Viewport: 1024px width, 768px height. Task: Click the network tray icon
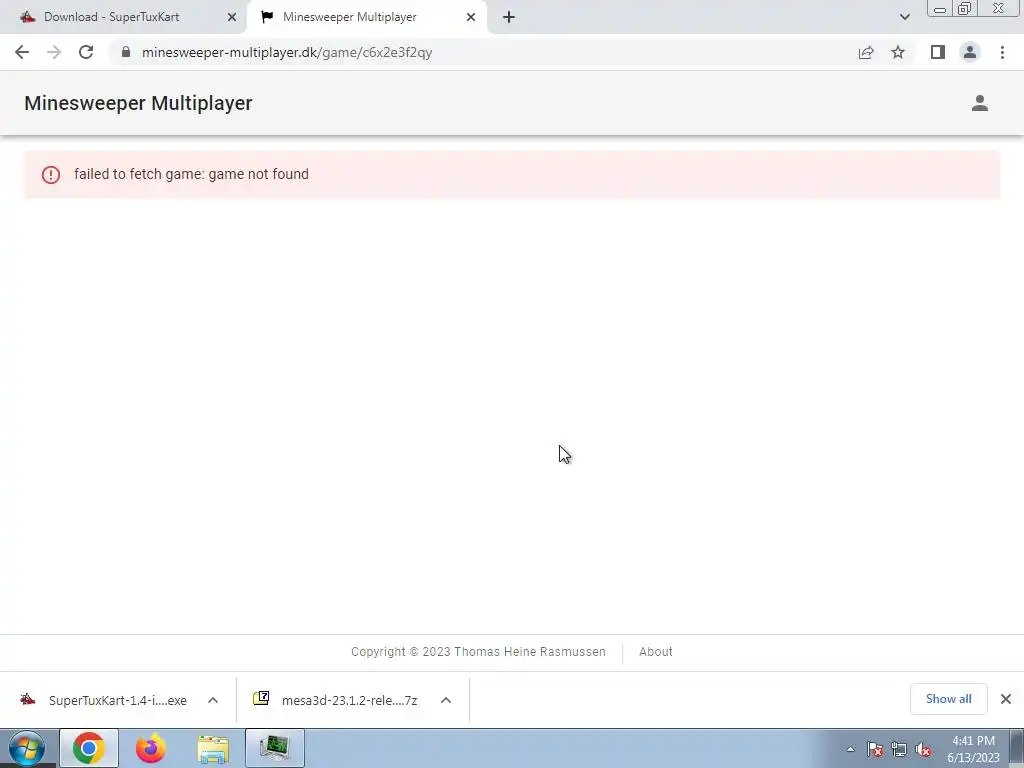click(899, 749)
